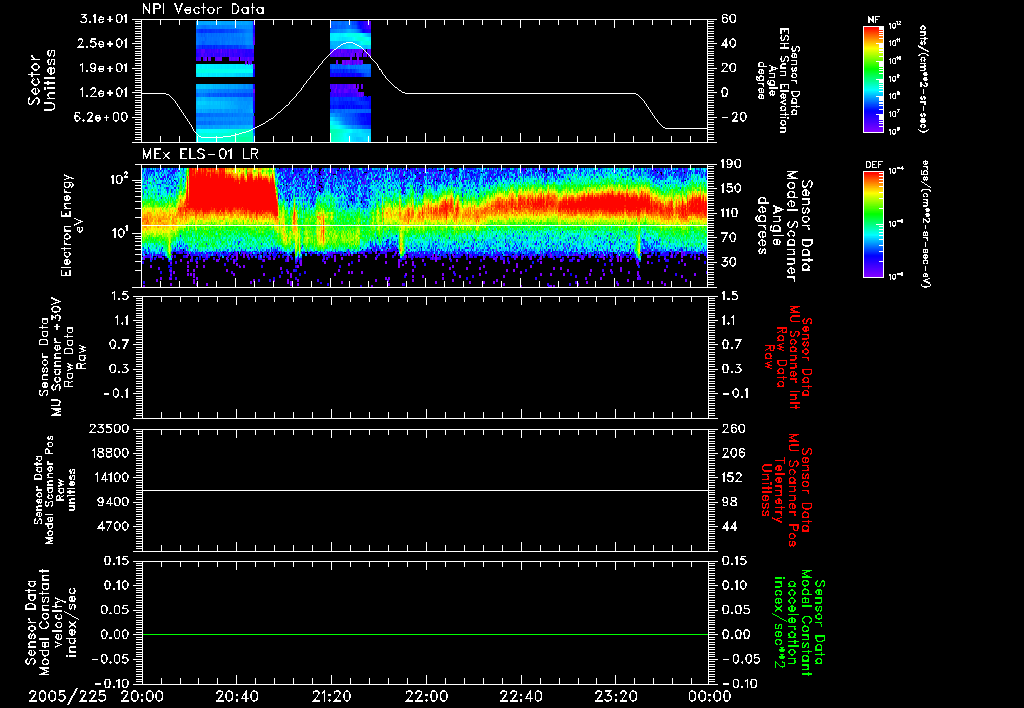The image size is (1024, 708).
Task: Click the red "MU Scanner Pos Telemetry" axis title
Action: click(x=787, y=490)
